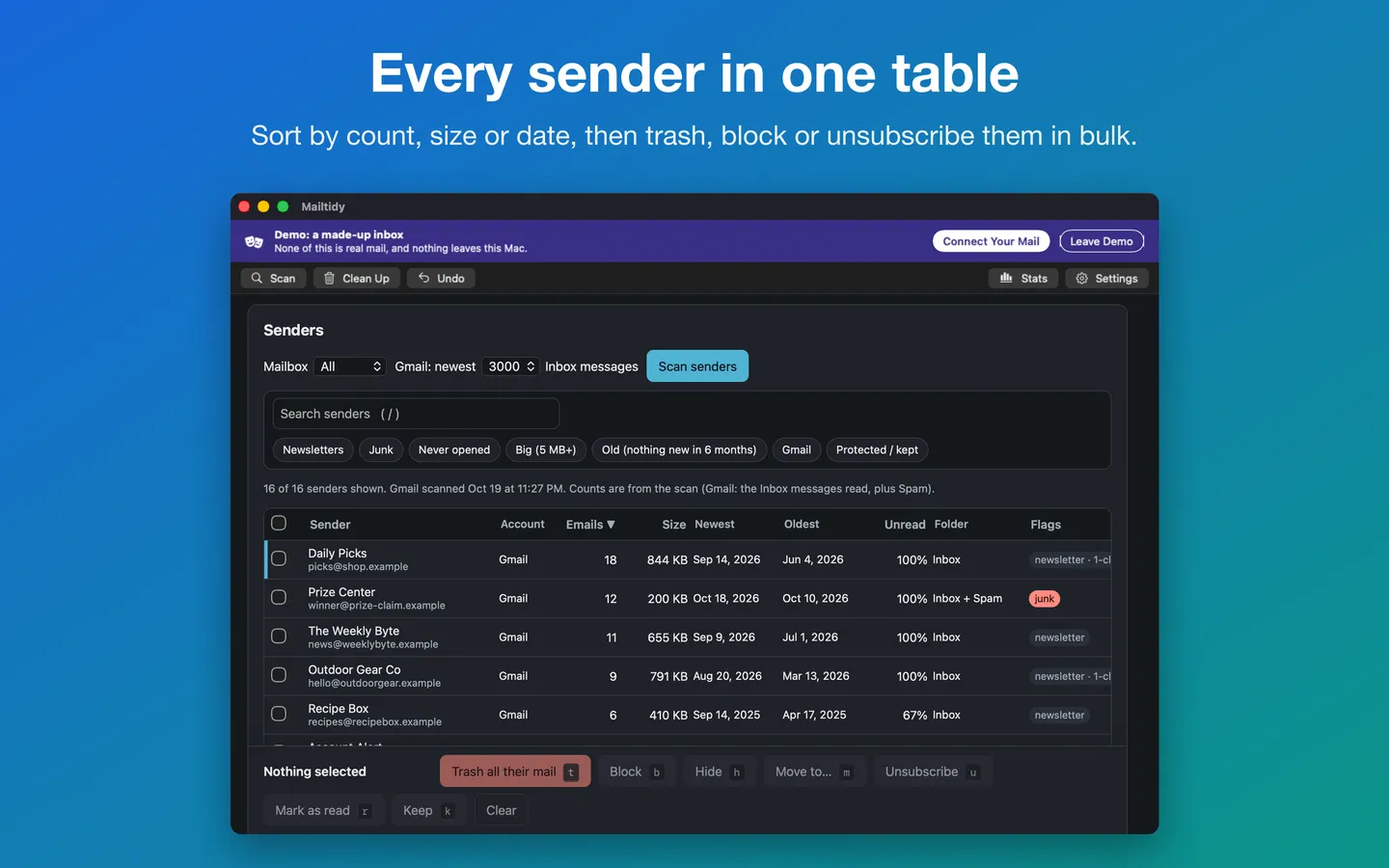Click the Mark as read button
Screen dimensions: 1389x868
tap(324, 810)
